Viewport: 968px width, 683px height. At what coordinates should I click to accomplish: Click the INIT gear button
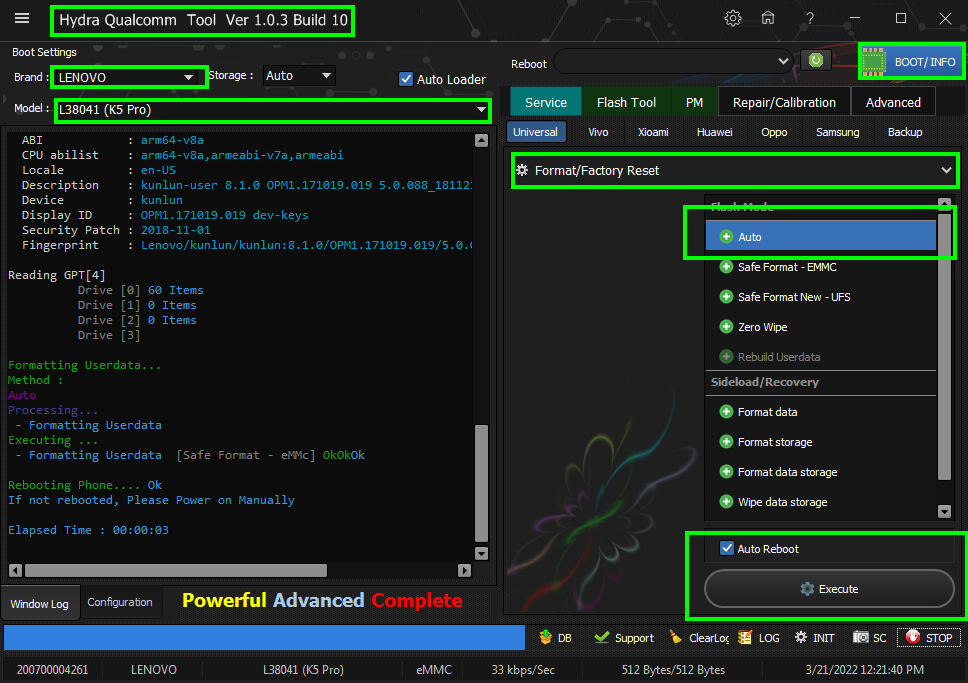click(x=814, y=638)
